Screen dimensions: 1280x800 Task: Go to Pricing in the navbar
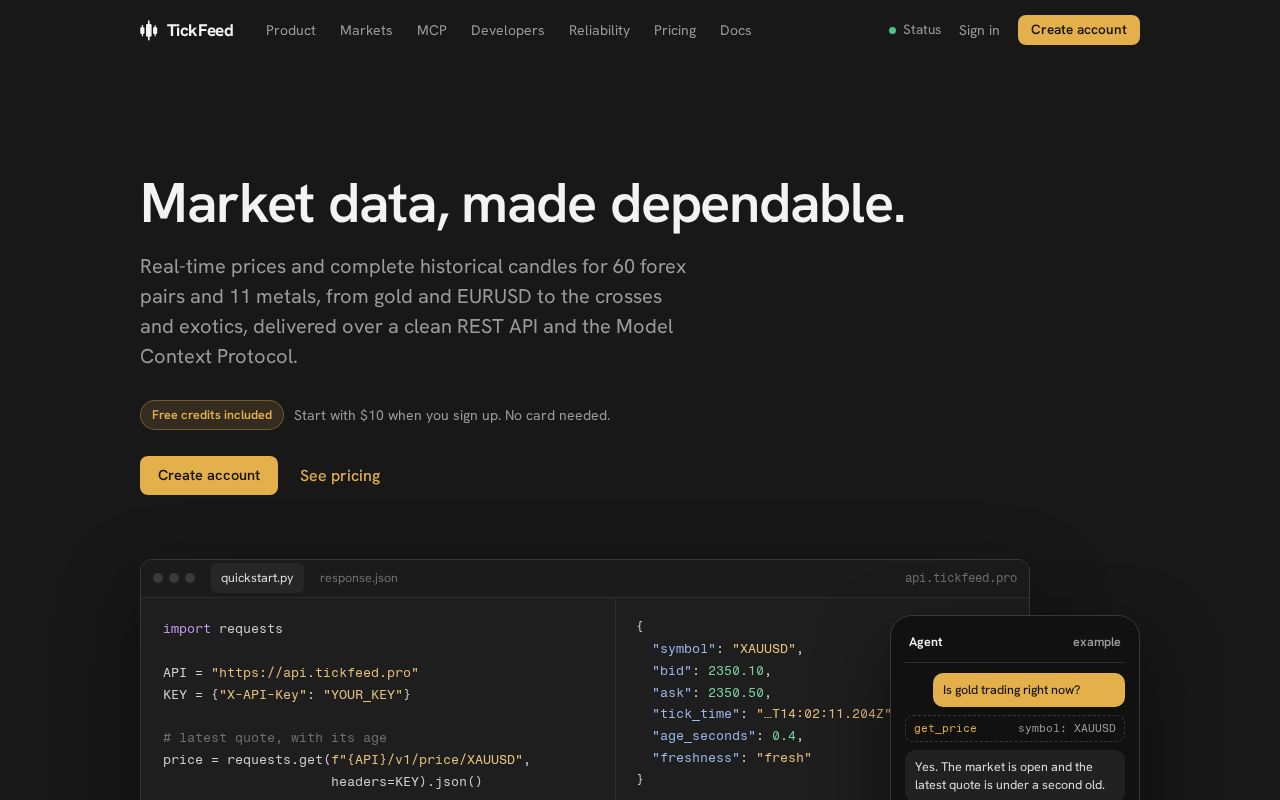[675, 30]
